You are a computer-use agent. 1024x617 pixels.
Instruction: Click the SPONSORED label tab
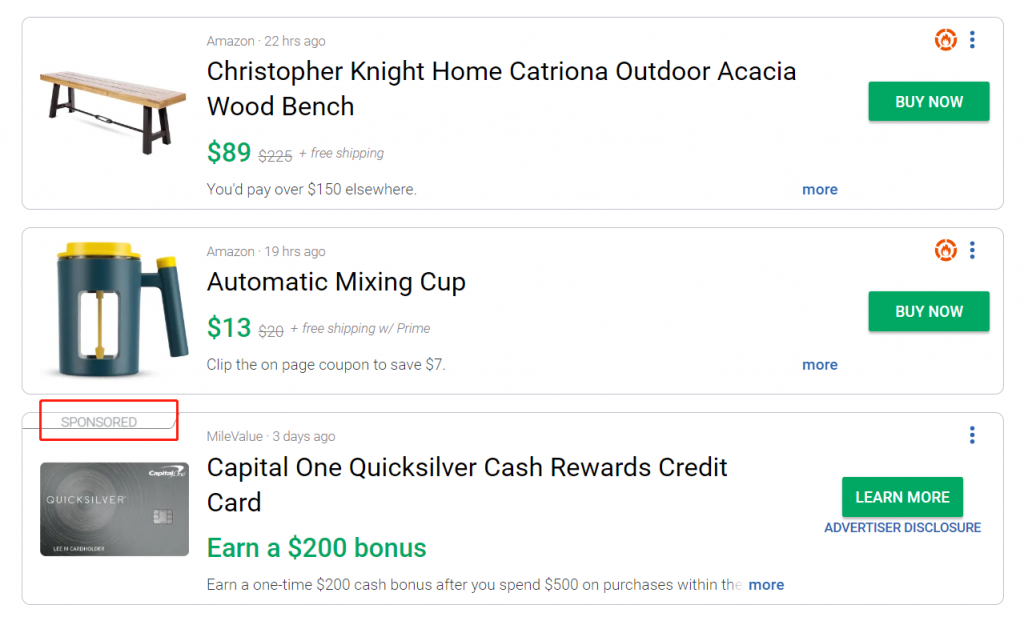pos(99,422)
